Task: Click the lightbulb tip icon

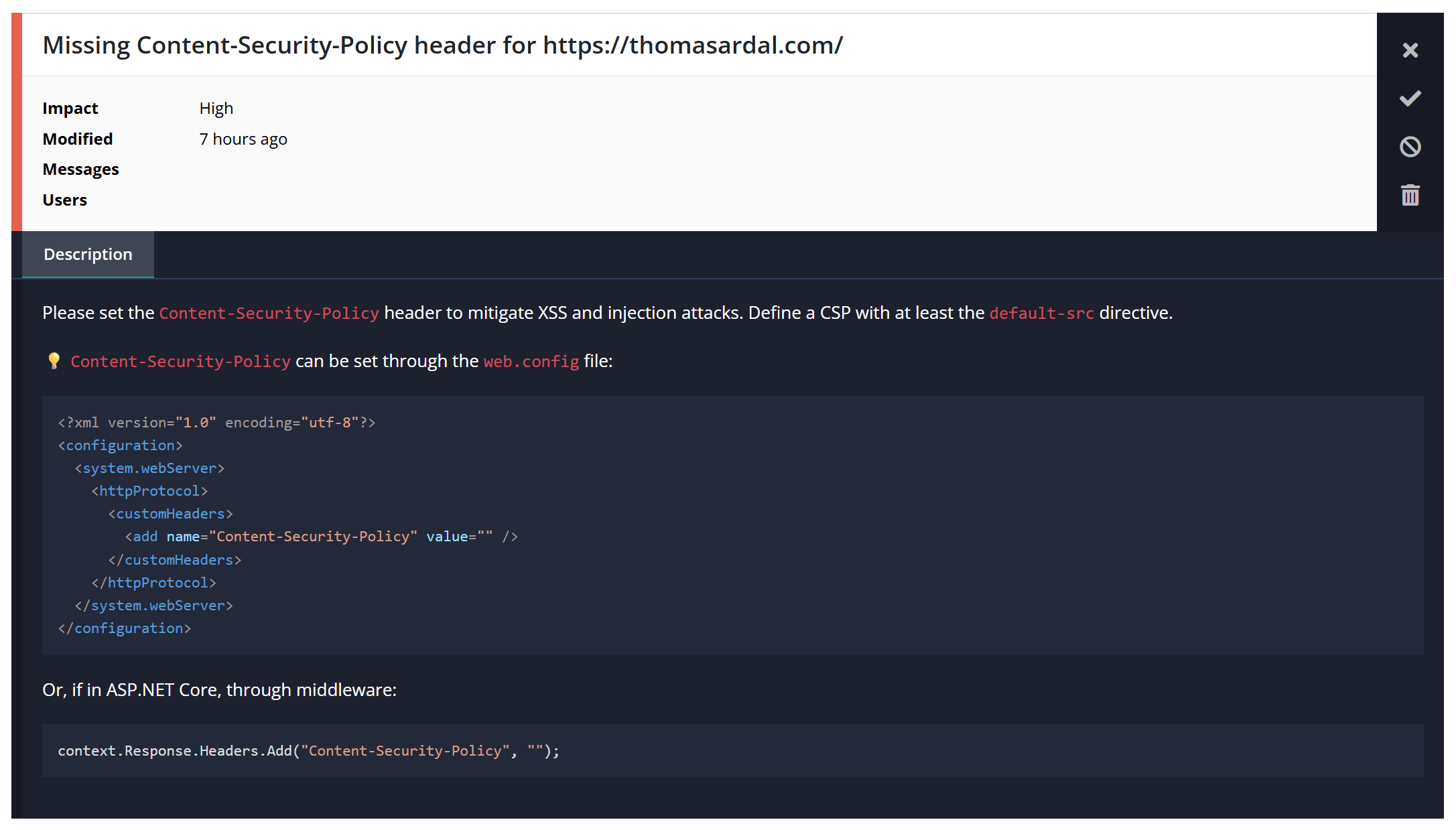Action: coord(54,361)
